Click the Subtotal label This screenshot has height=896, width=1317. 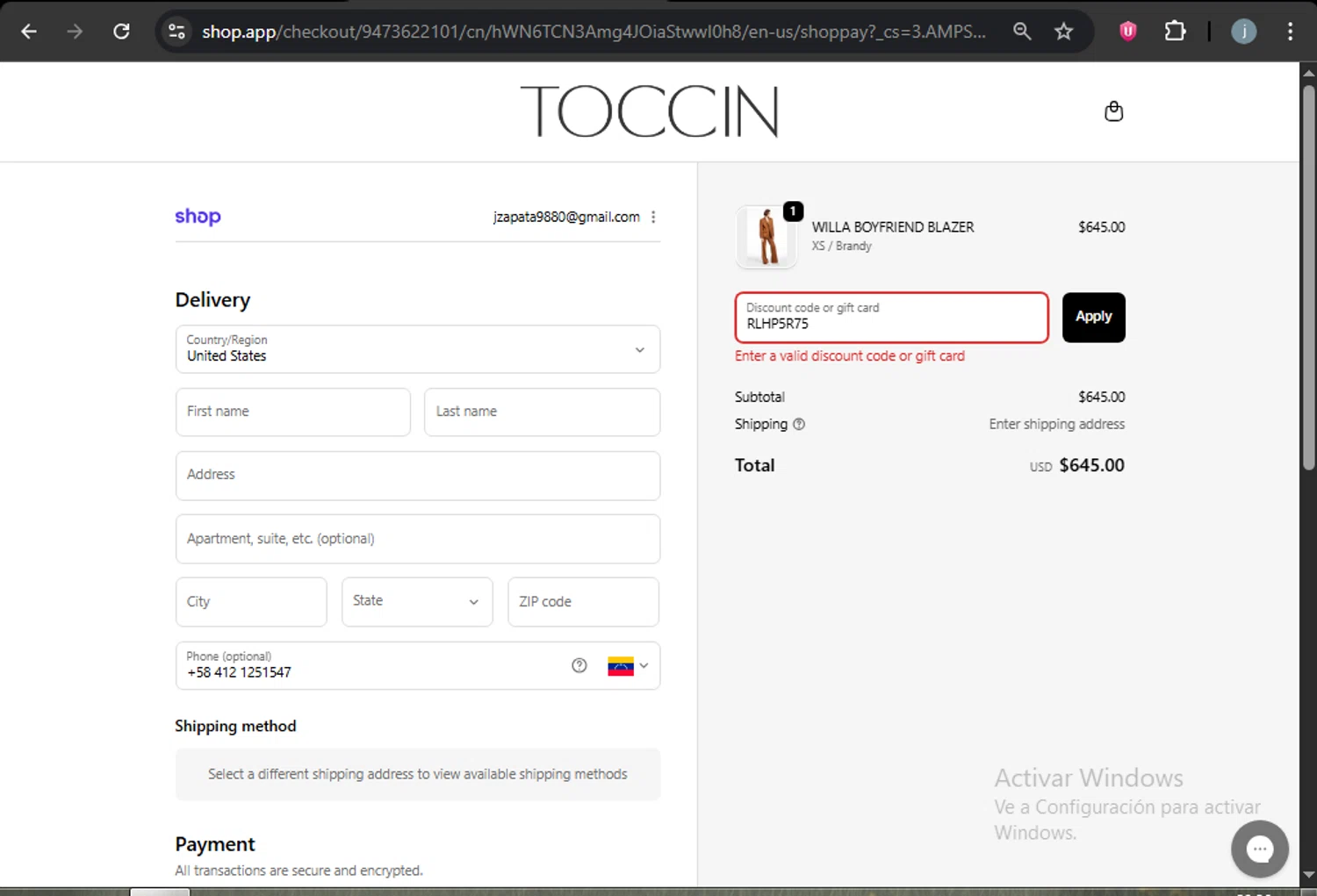pyautogui.click(x=759, y=397)
